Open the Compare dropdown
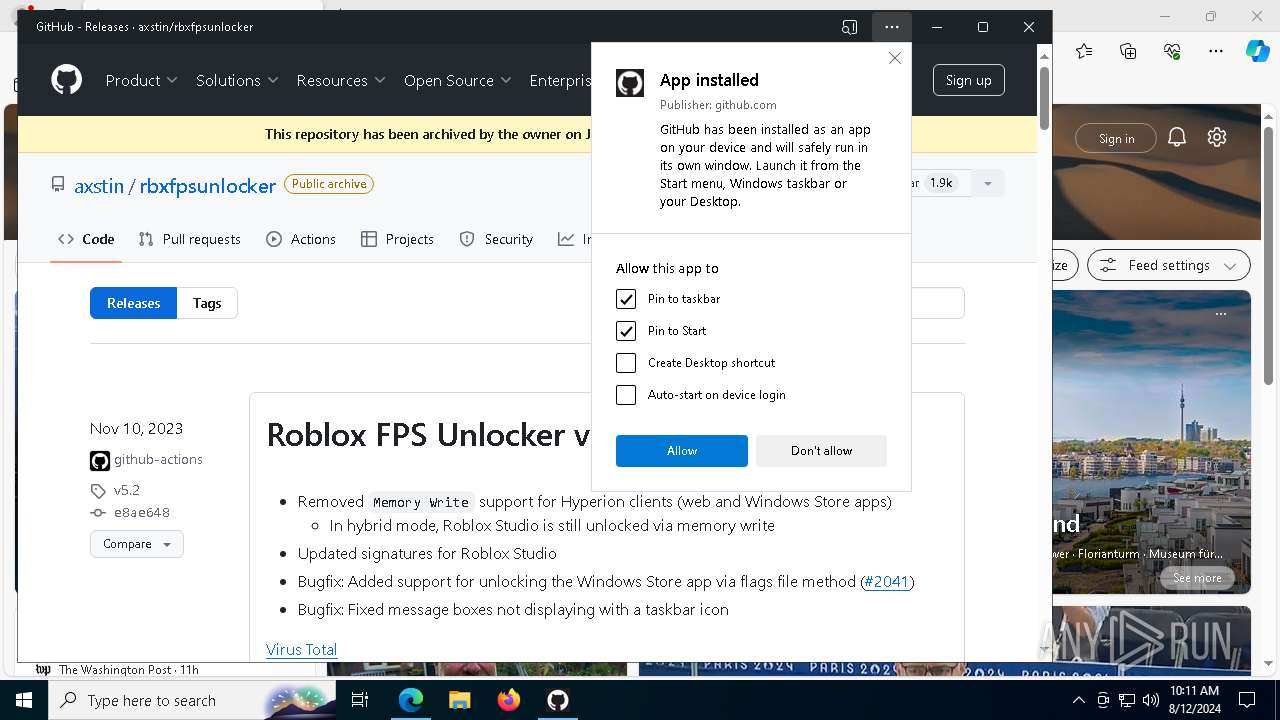Viewport: 1280px width, 720px height. coord(137,544)
